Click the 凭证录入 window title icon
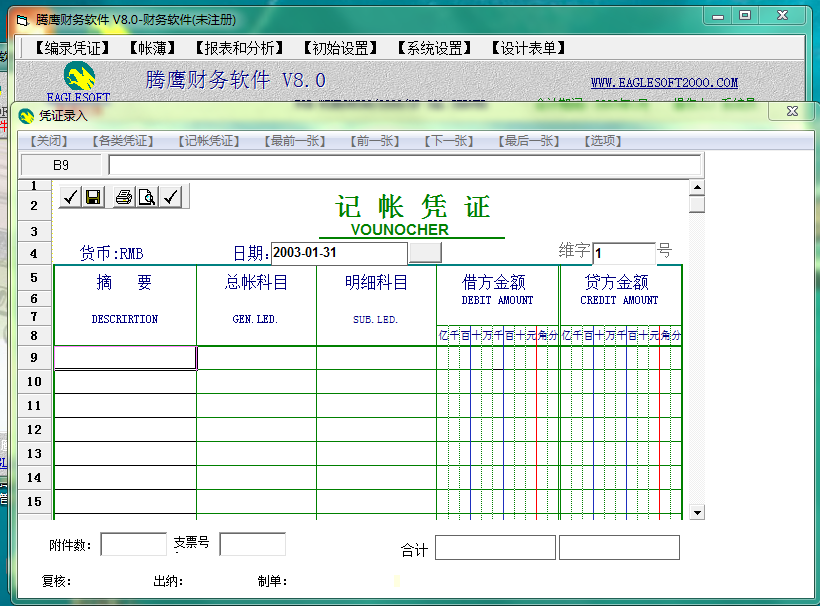Image resolution: width=820 pixels, height=606 pixels. click(26, 116)
